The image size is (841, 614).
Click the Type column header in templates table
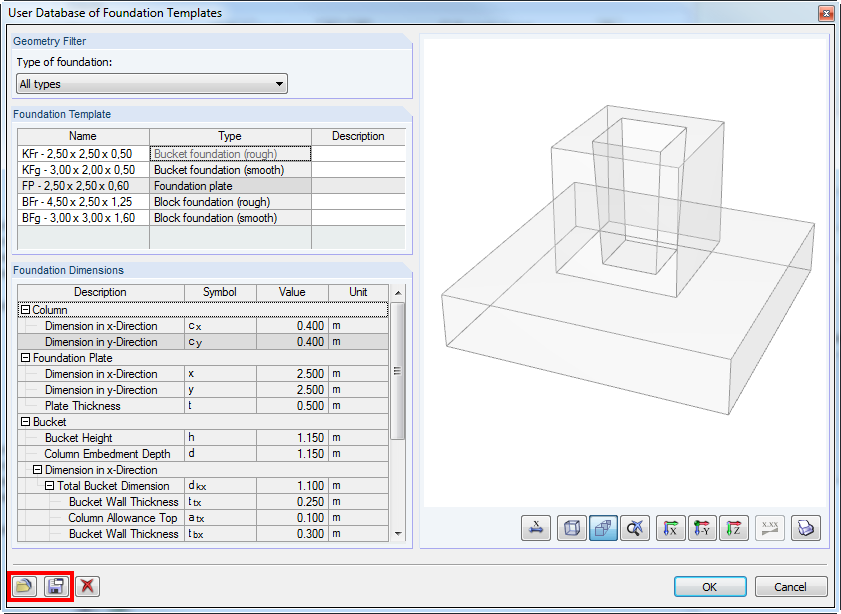pos(230,136)
